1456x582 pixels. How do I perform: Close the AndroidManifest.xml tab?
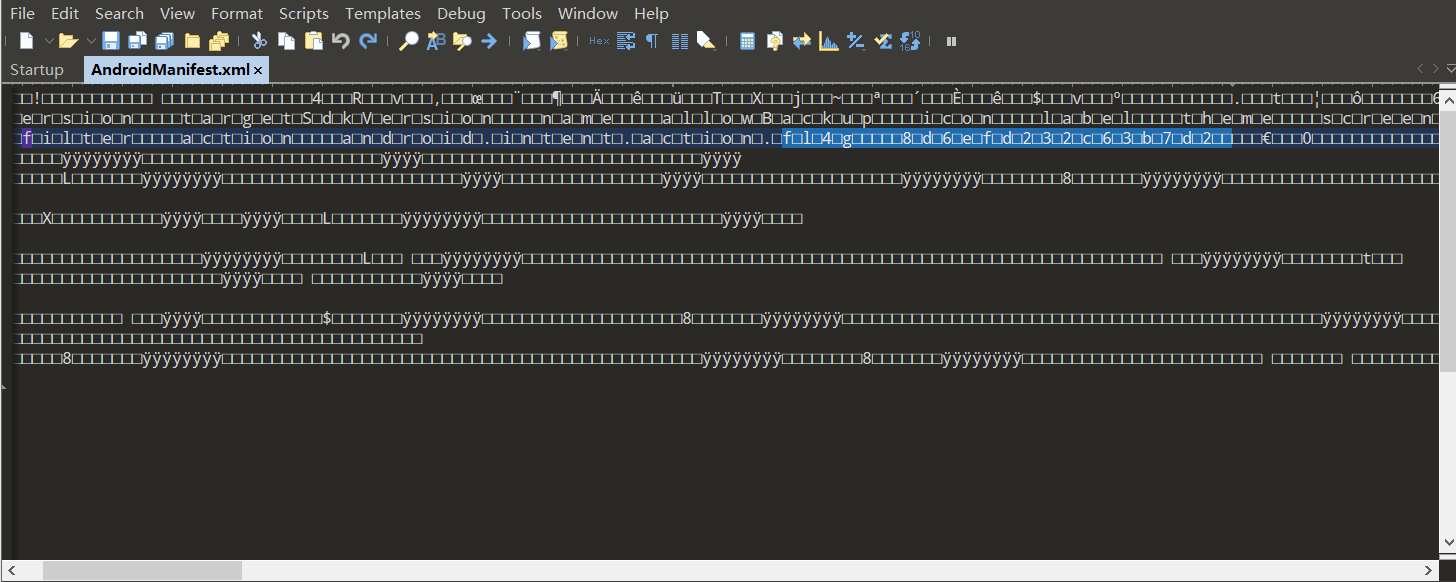pyautogui.click(x=257, y=70)
